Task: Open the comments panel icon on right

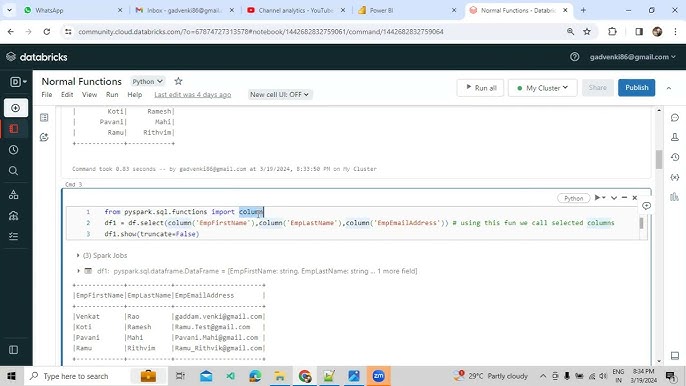Action: tap(675, 118)
